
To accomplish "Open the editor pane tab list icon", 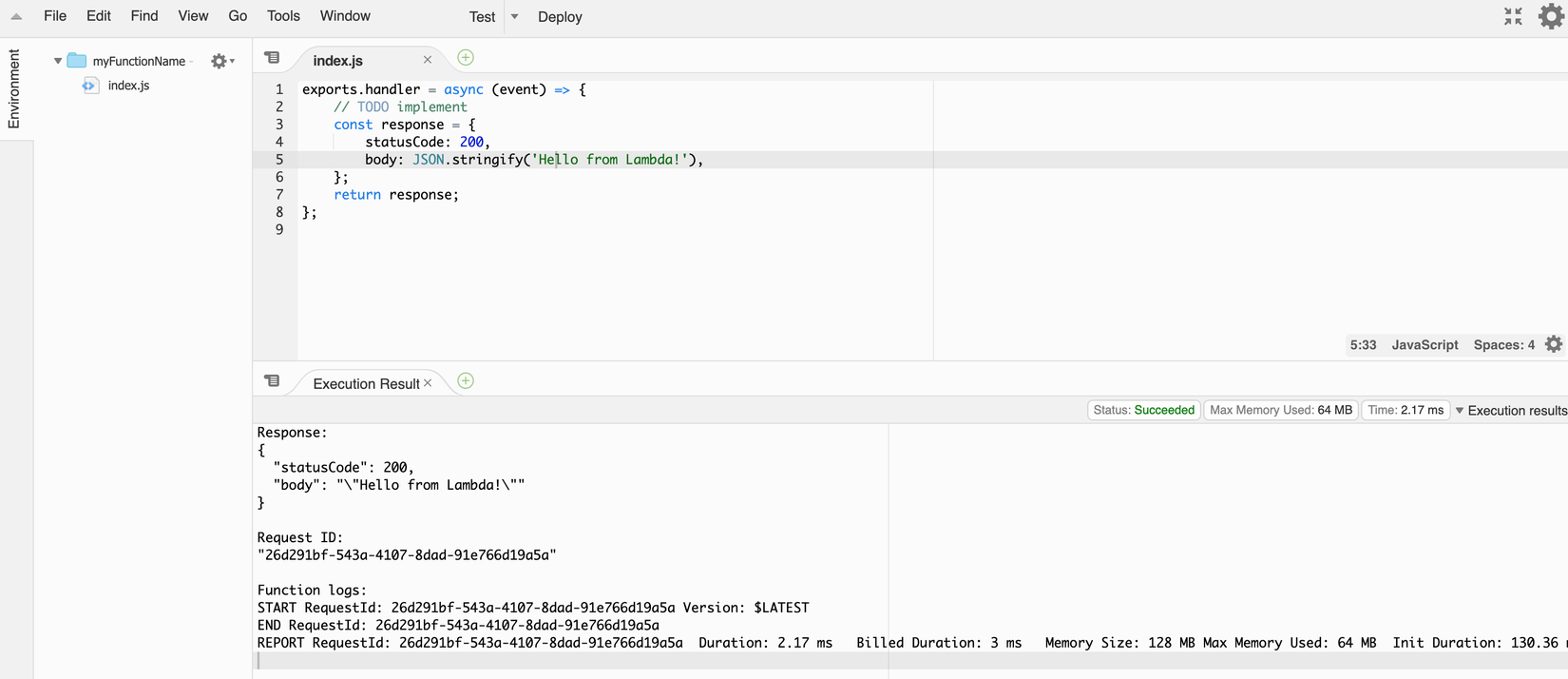I will (x=272, y=58).
